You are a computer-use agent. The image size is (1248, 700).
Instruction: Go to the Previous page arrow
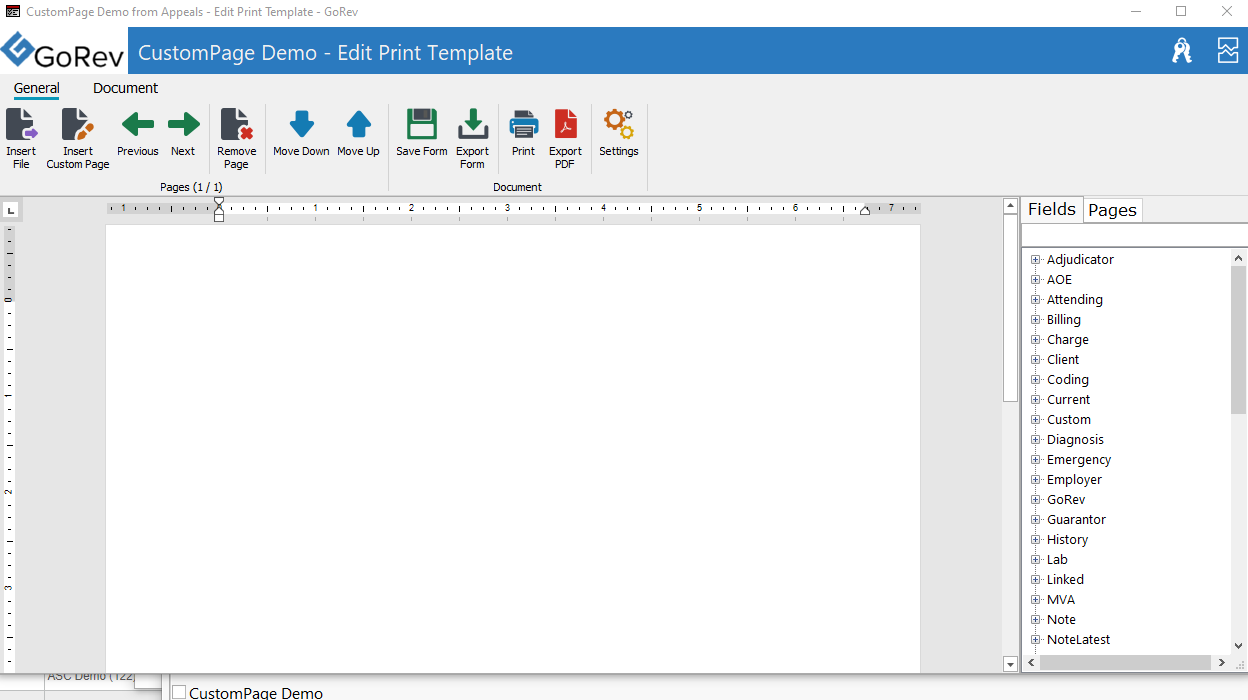[138, 125]
